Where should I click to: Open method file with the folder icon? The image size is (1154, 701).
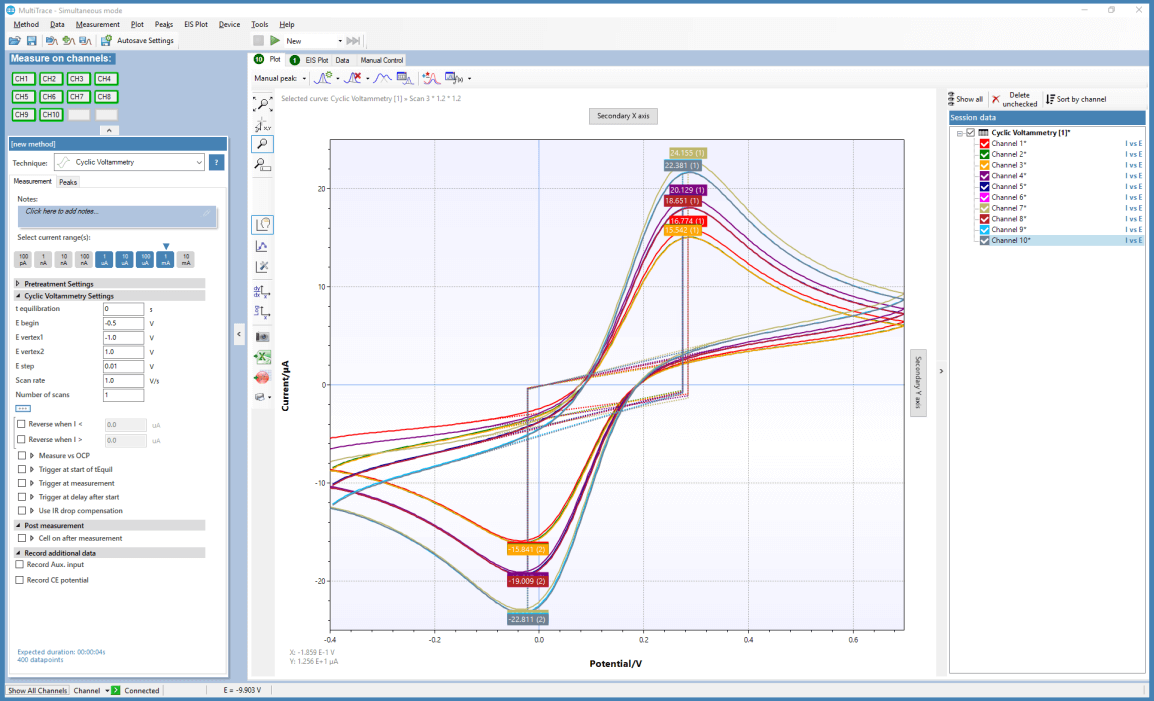14,40
